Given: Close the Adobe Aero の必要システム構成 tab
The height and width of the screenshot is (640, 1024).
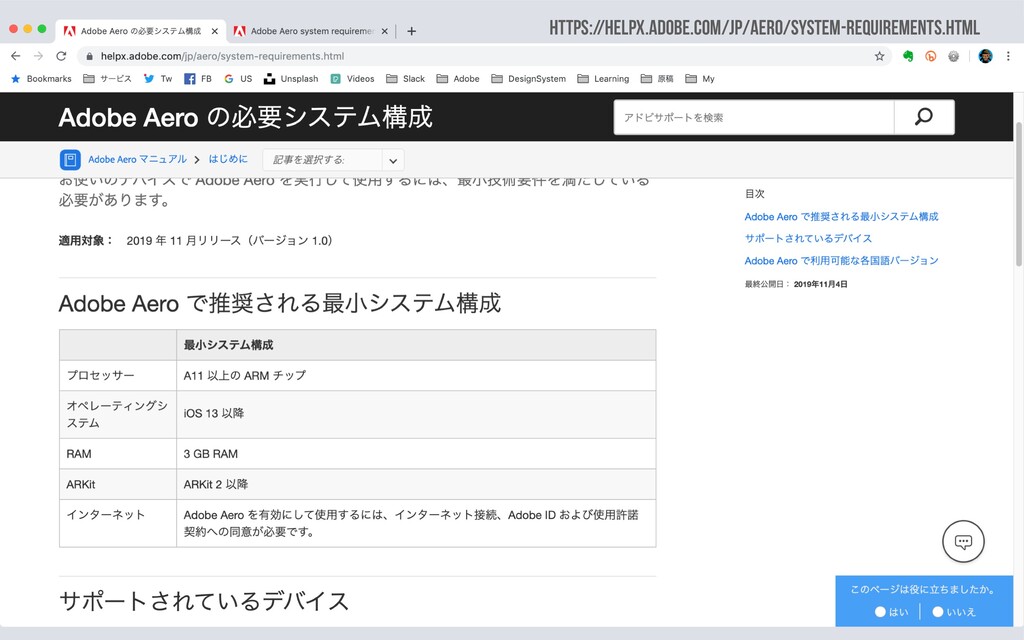Looking at the screenshot, I should (214, 31).
